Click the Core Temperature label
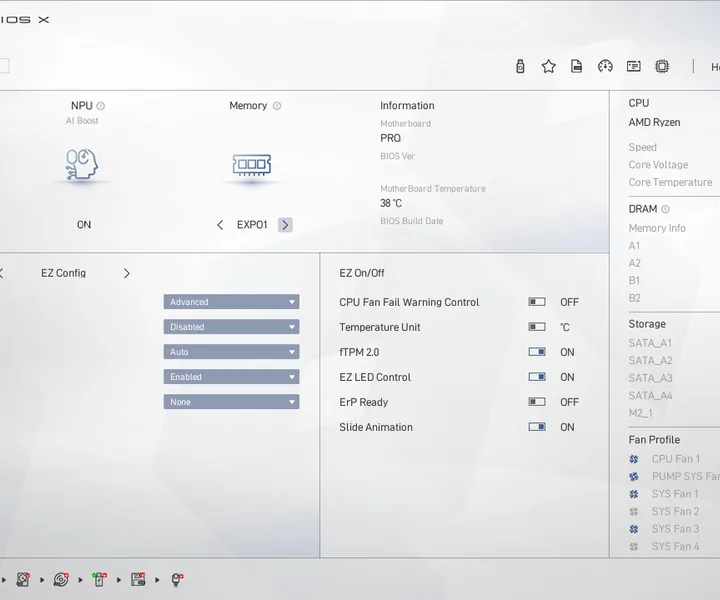This screenshot has height=600, width=720. click(x=670, y=182)
